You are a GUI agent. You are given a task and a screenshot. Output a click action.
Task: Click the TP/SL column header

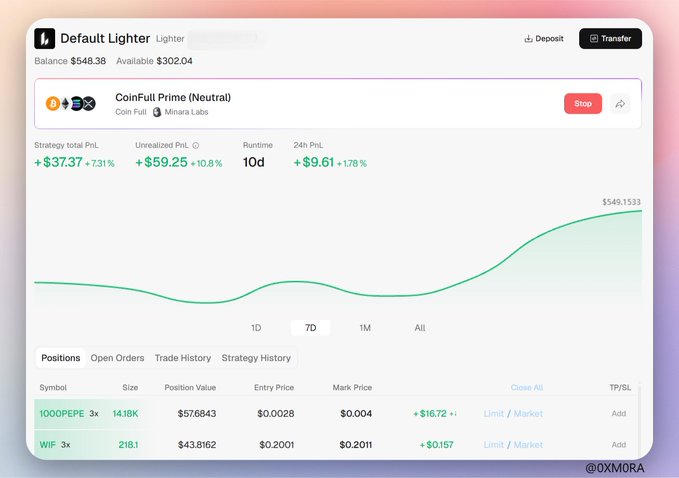pos(620,388)
